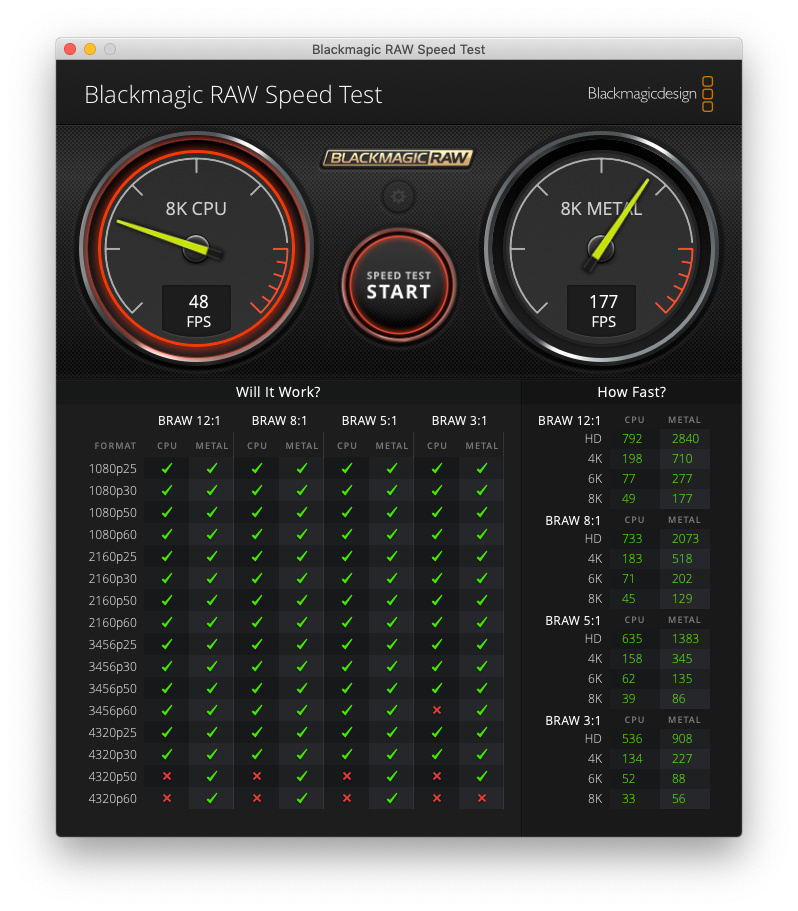Screen dimensions: 798x911
Task: Click BRAW 5:1 label in How Fast
Action: pyautogui.click(x=572, y=621)
